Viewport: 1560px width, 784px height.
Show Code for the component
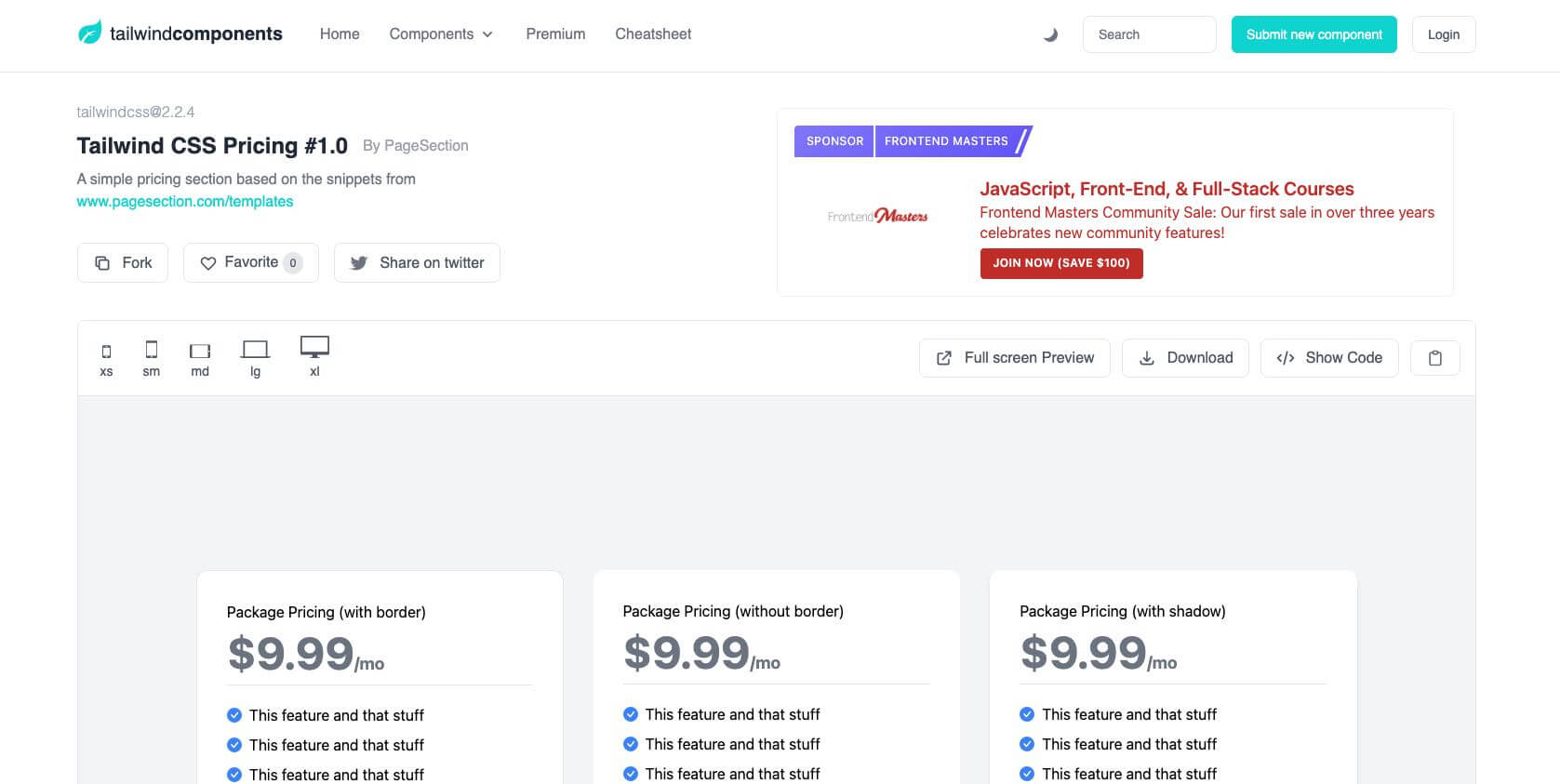[1329, 358]
